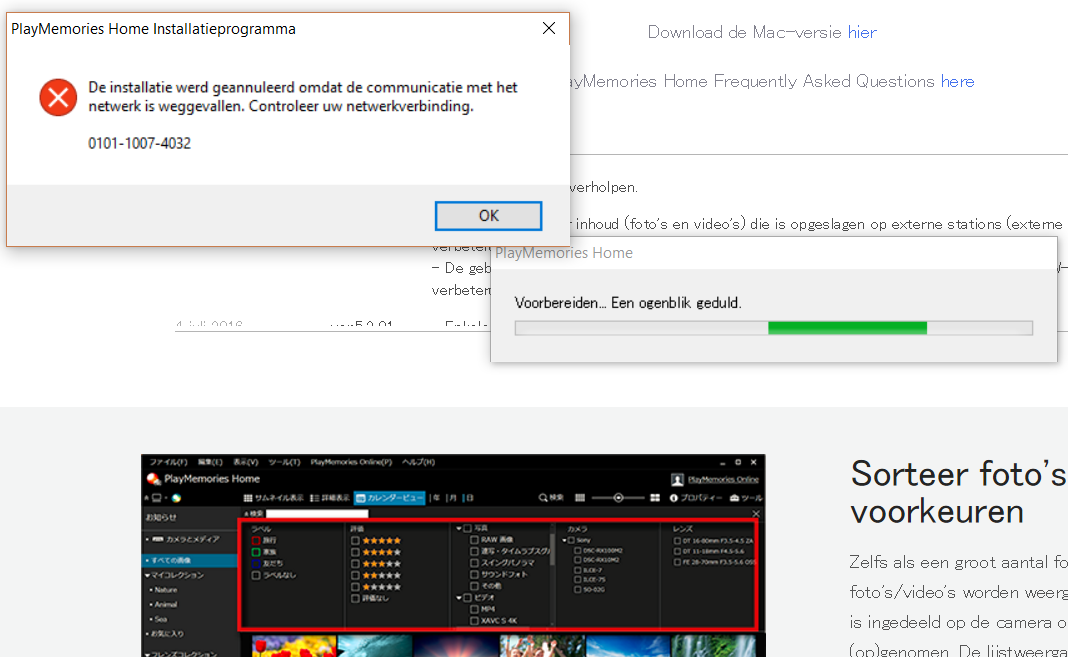The image size is (1068, 657).
Task: Collapse the ビデオ (video) filter section
Action: click(457, 598)
